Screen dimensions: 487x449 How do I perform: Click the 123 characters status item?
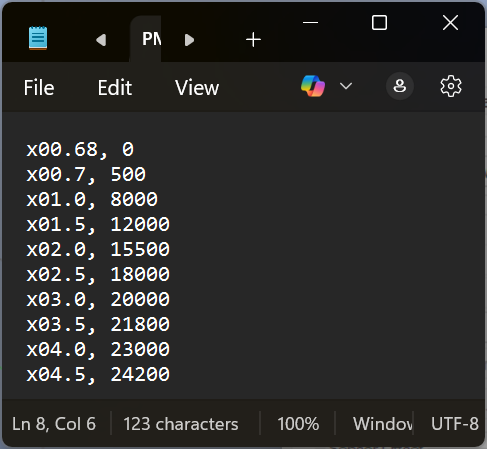(x=181, y=424)
